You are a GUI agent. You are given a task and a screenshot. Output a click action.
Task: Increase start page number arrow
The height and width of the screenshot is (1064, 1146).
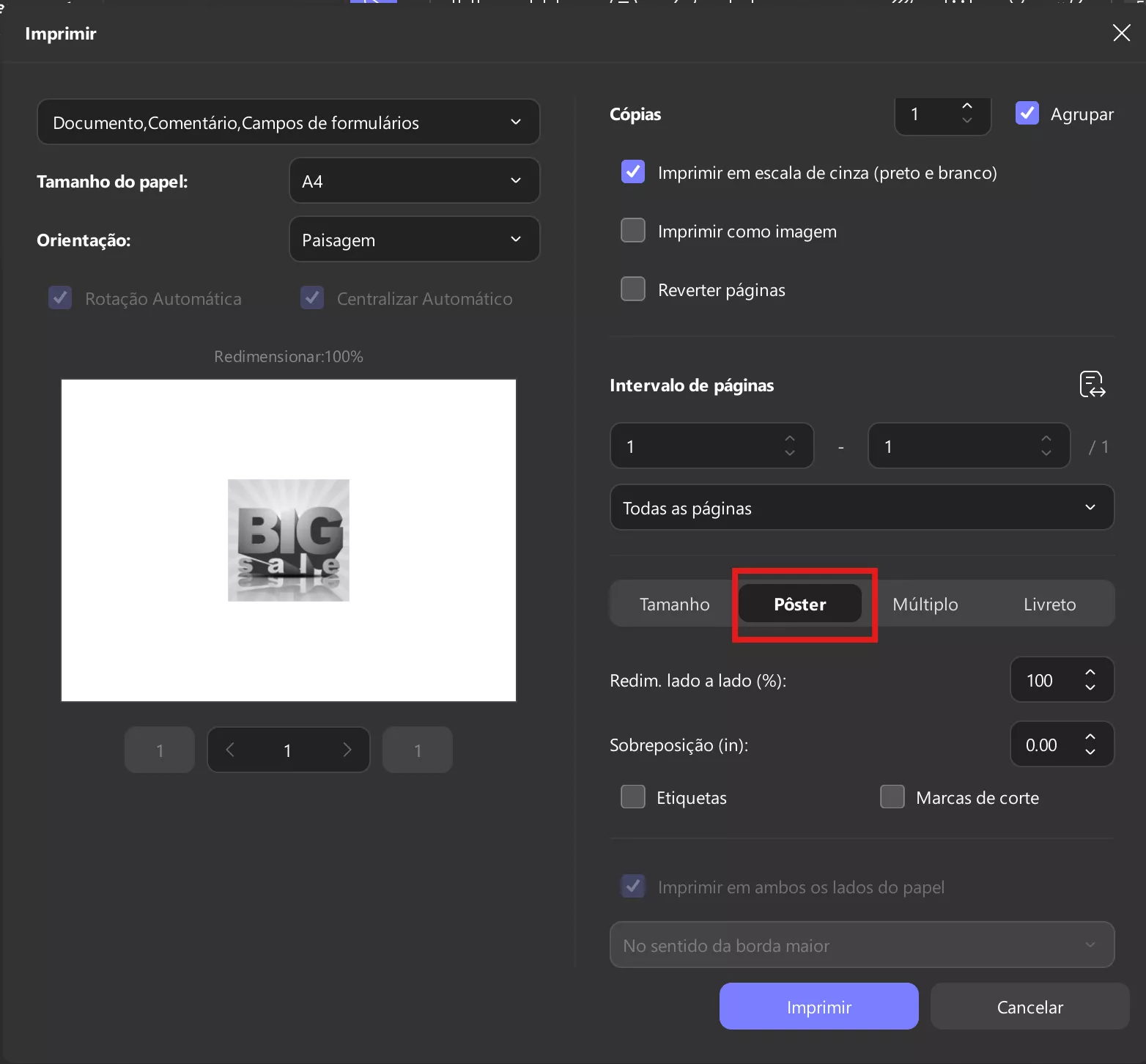[790, 438]
